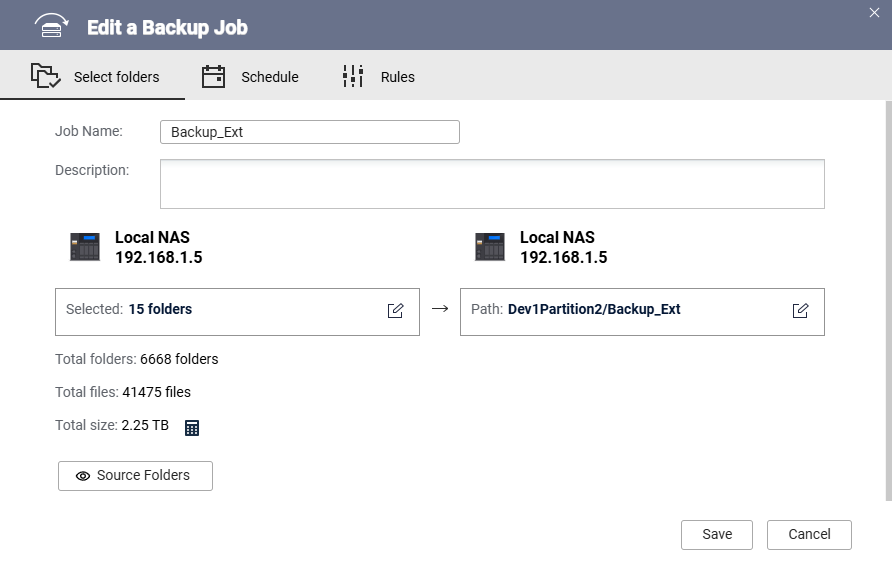
Task: Click the backup job icon in title bar
Action: pos(51,26)
